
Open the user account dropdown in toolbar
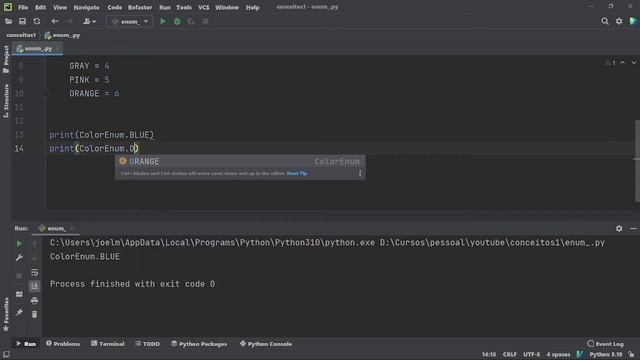point(89,21)
